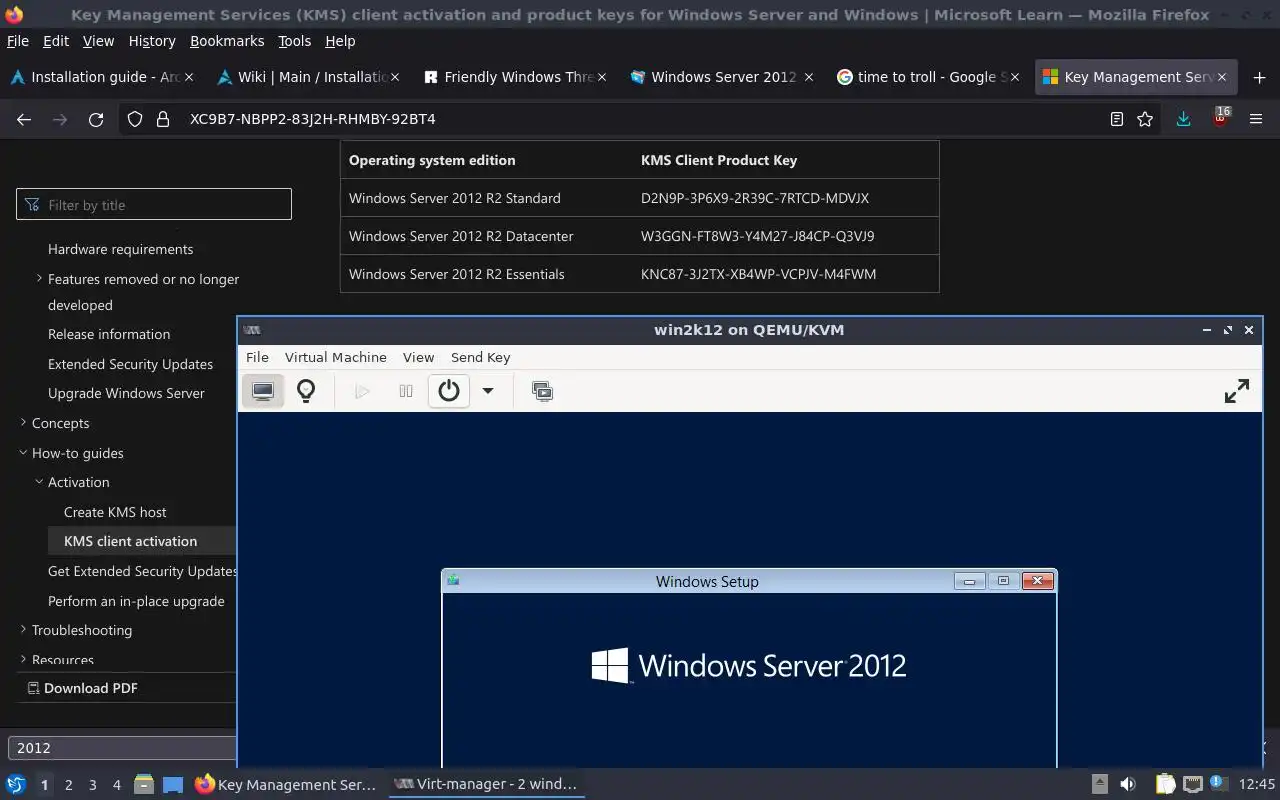Open the file manager taskbar launcher
The image size is (1280, 800).
click(143, 785)
